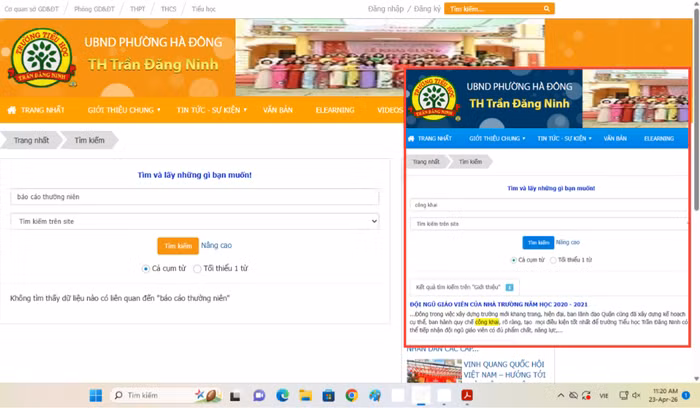This screenshot has height=408, width=700.
Task: Switch the VIE input language indicator
Action: point(604,396)
